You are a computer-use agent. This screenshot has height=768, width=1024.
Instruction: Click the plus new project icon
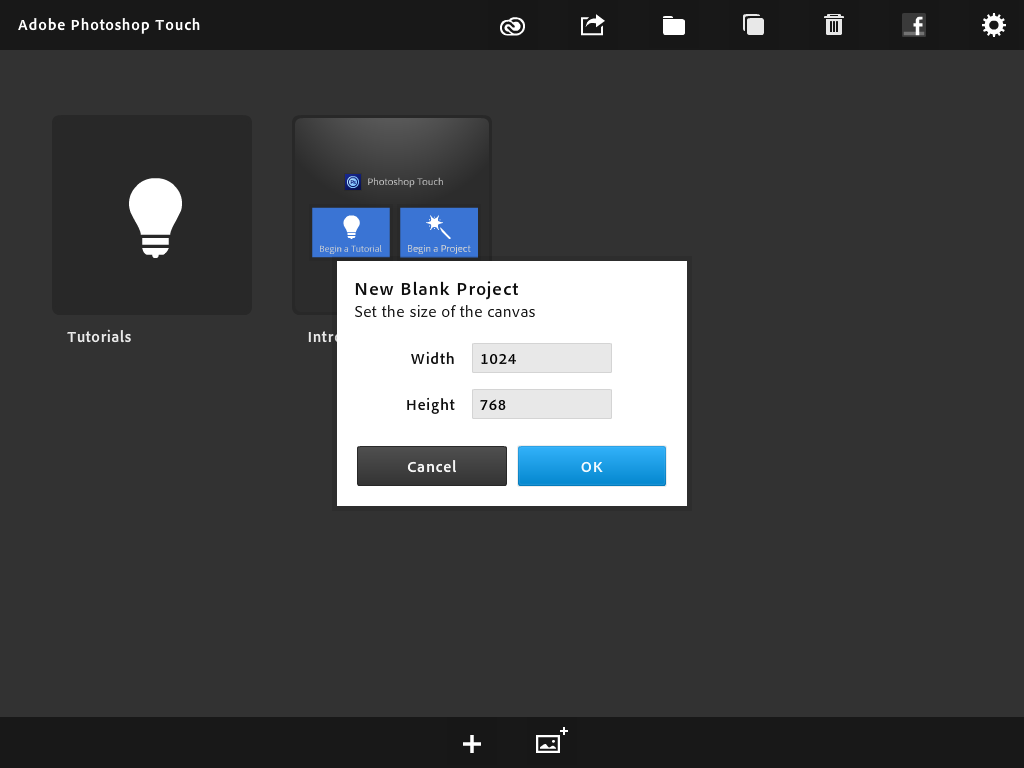472,743
